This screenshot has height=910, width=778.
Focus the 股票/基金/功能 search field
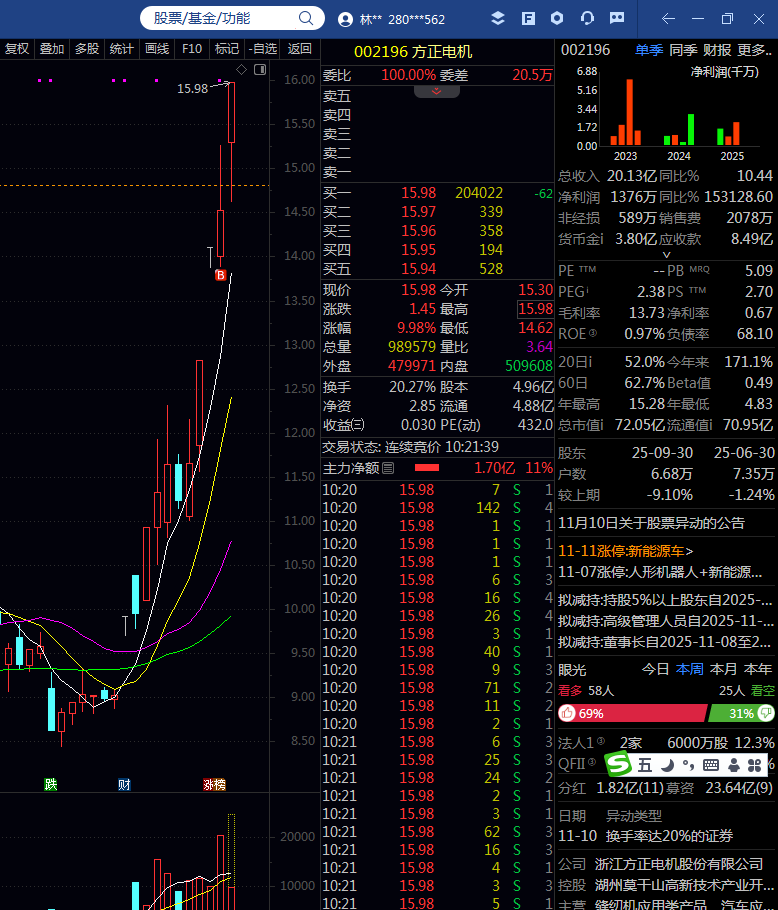[x=232, y=18]
